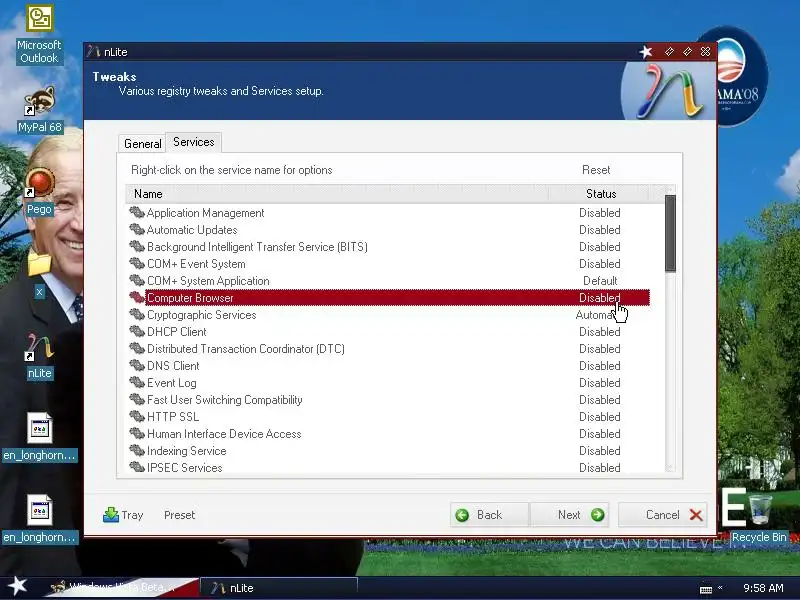Click the Microsoft Outlook desktop icon
The image size is (800, 600).
pyautogui.click(x=40, y=18)
